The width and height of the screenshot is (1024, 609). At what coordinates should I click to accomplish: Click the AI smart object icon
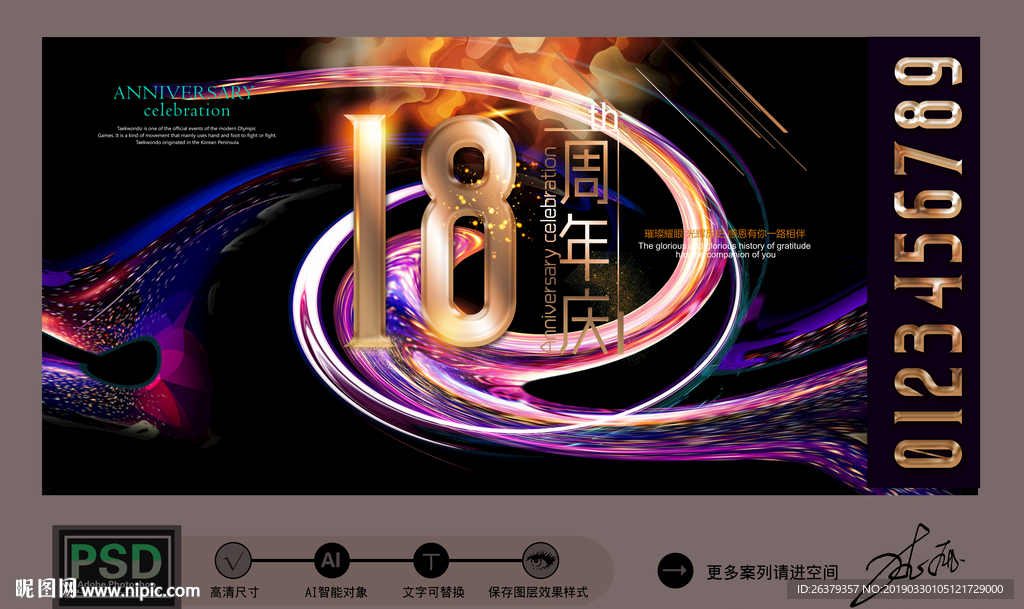click(333, 561)
